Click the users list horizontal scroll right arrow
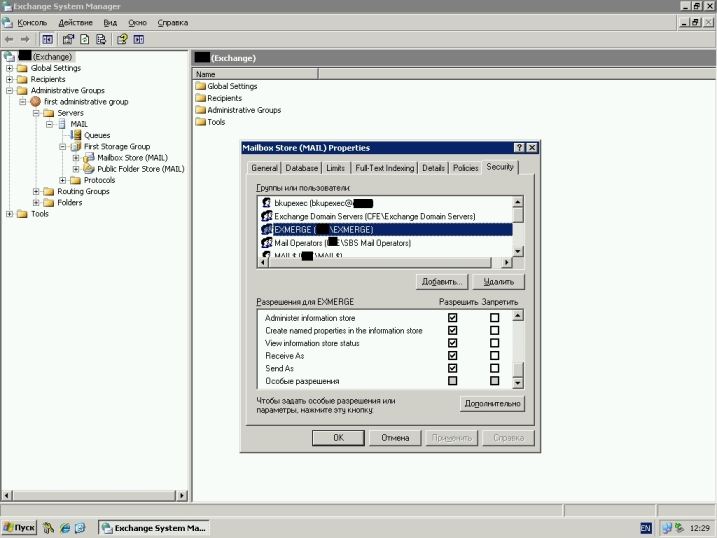Image resolution: width=717 pixels, height=538 pixels. click(506, 262)
